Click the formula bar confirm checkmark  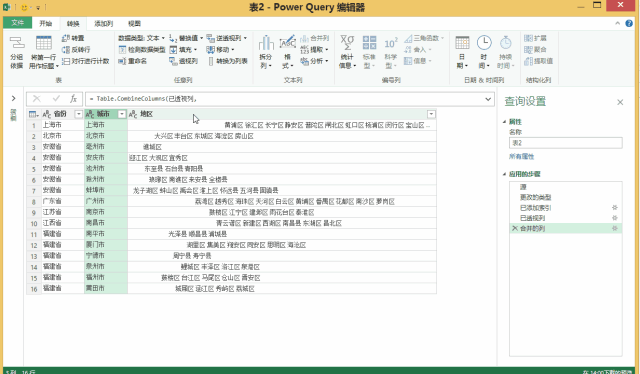tap(56, 98)
